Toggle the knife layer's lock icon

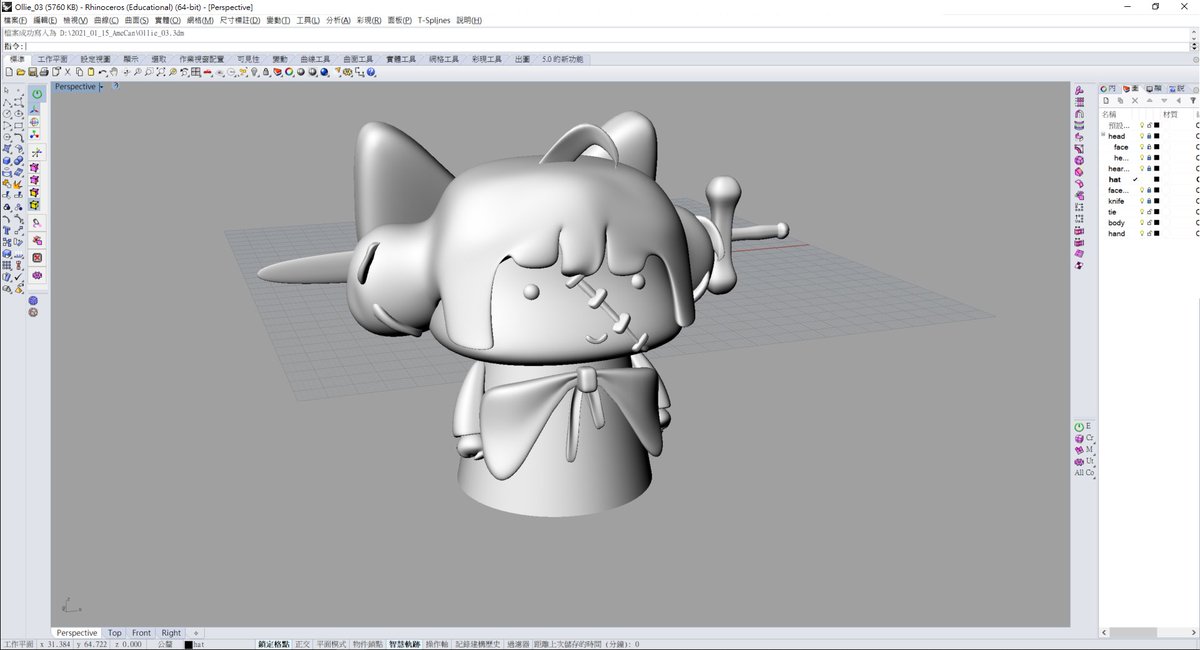point(1149,201)
